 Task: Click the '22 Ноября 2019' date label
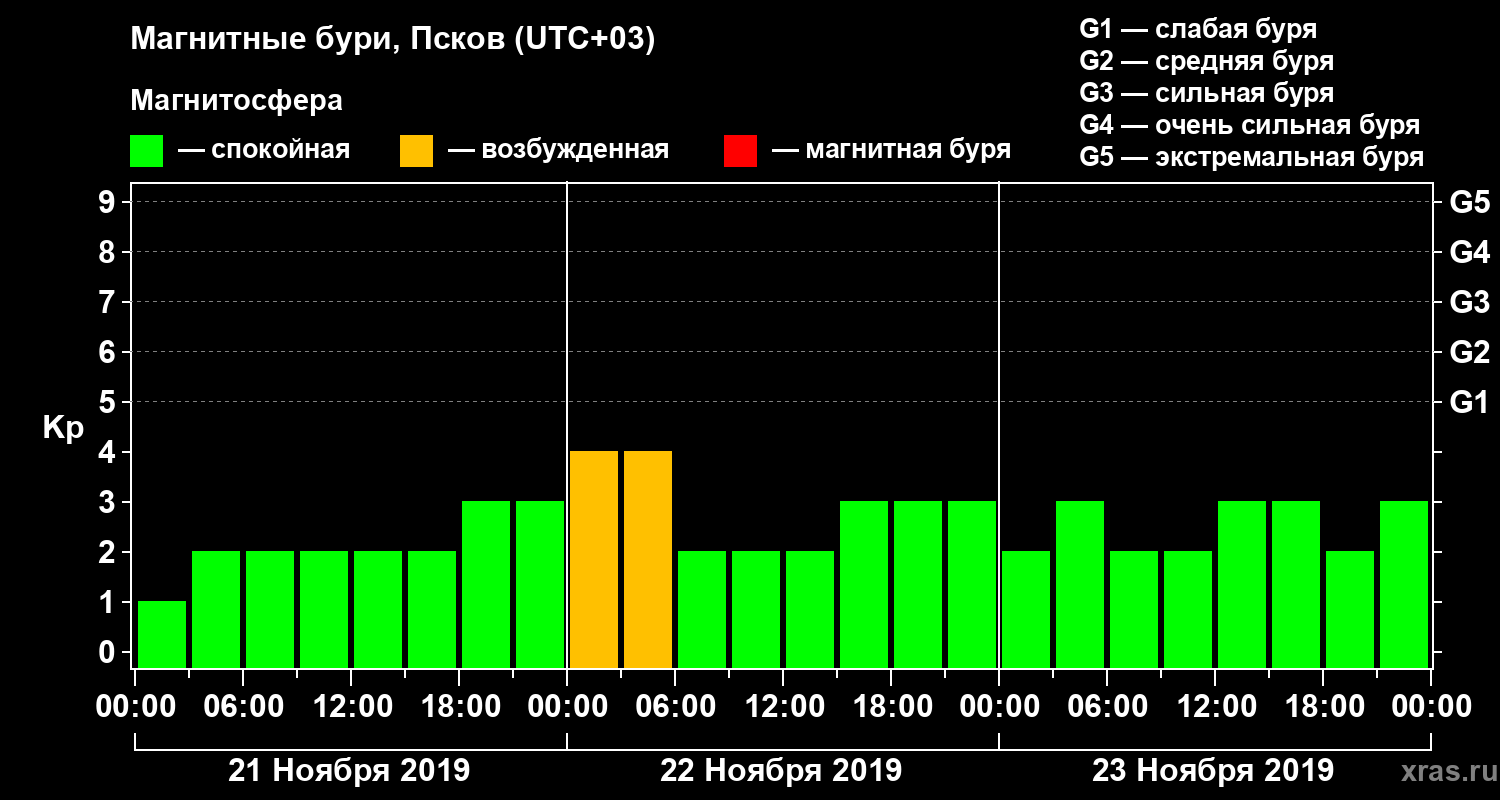click(781, 771)
